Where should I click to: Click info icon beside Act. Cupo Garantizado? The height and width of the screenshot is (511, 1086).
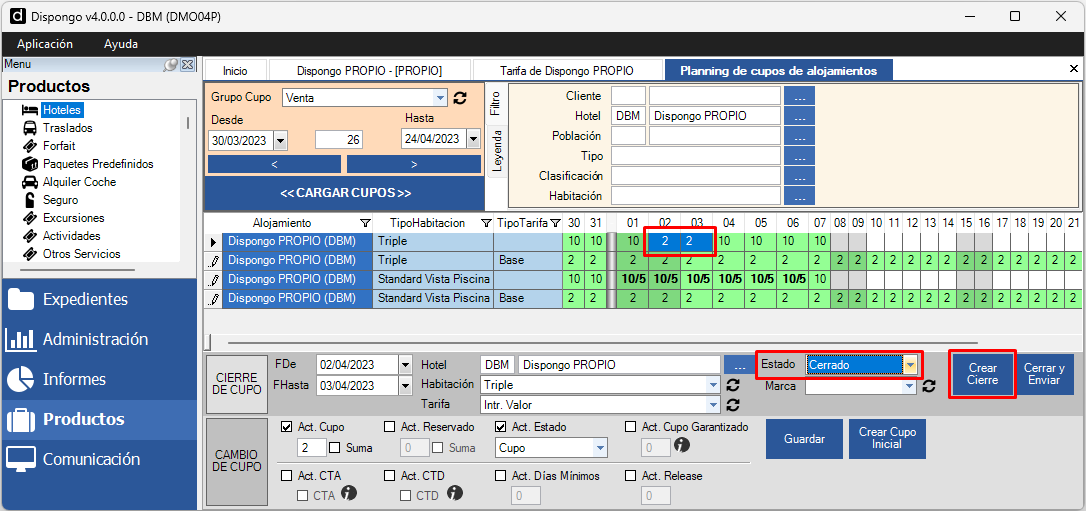coord(683,446)
